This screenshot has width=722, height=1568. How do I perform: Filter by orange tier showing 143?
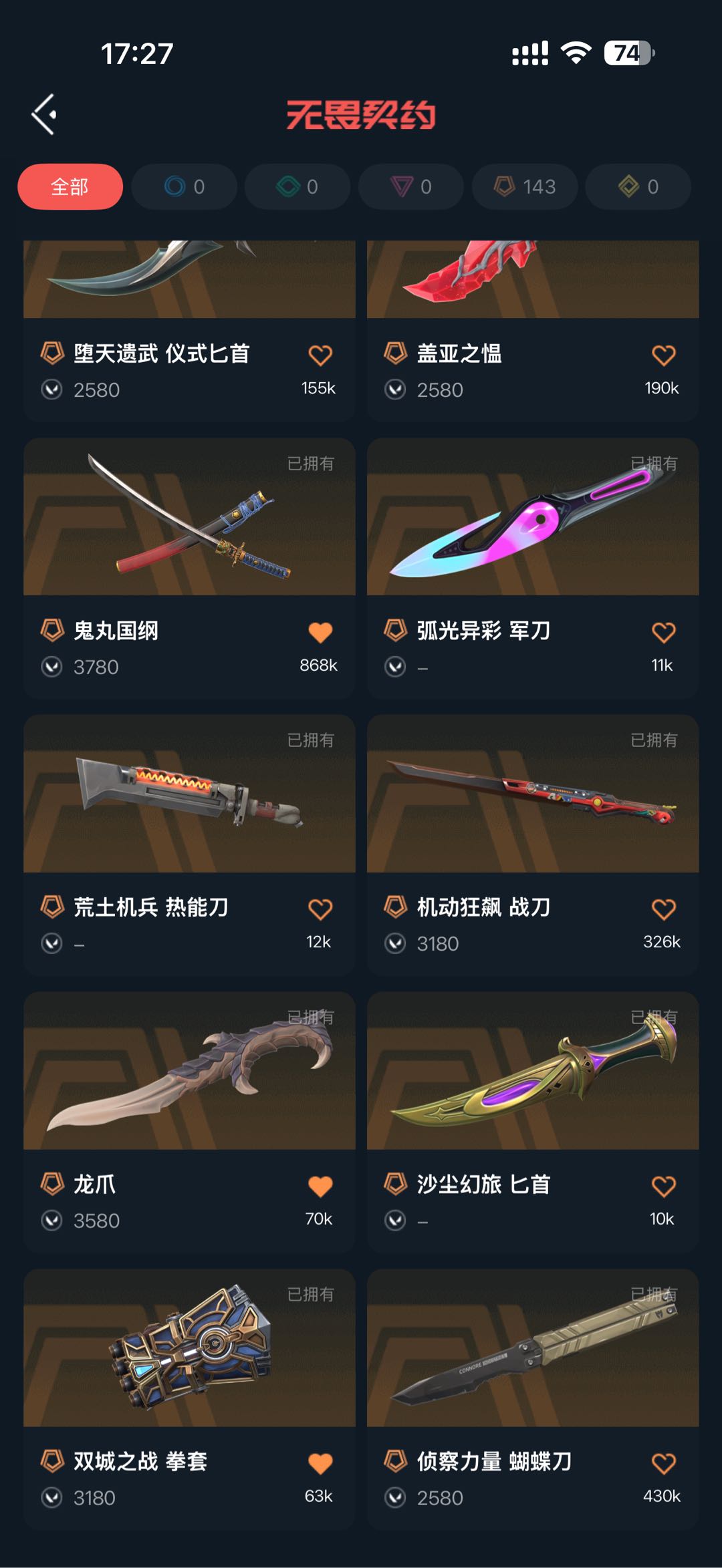pyautogui.click(x=525, y=186)
